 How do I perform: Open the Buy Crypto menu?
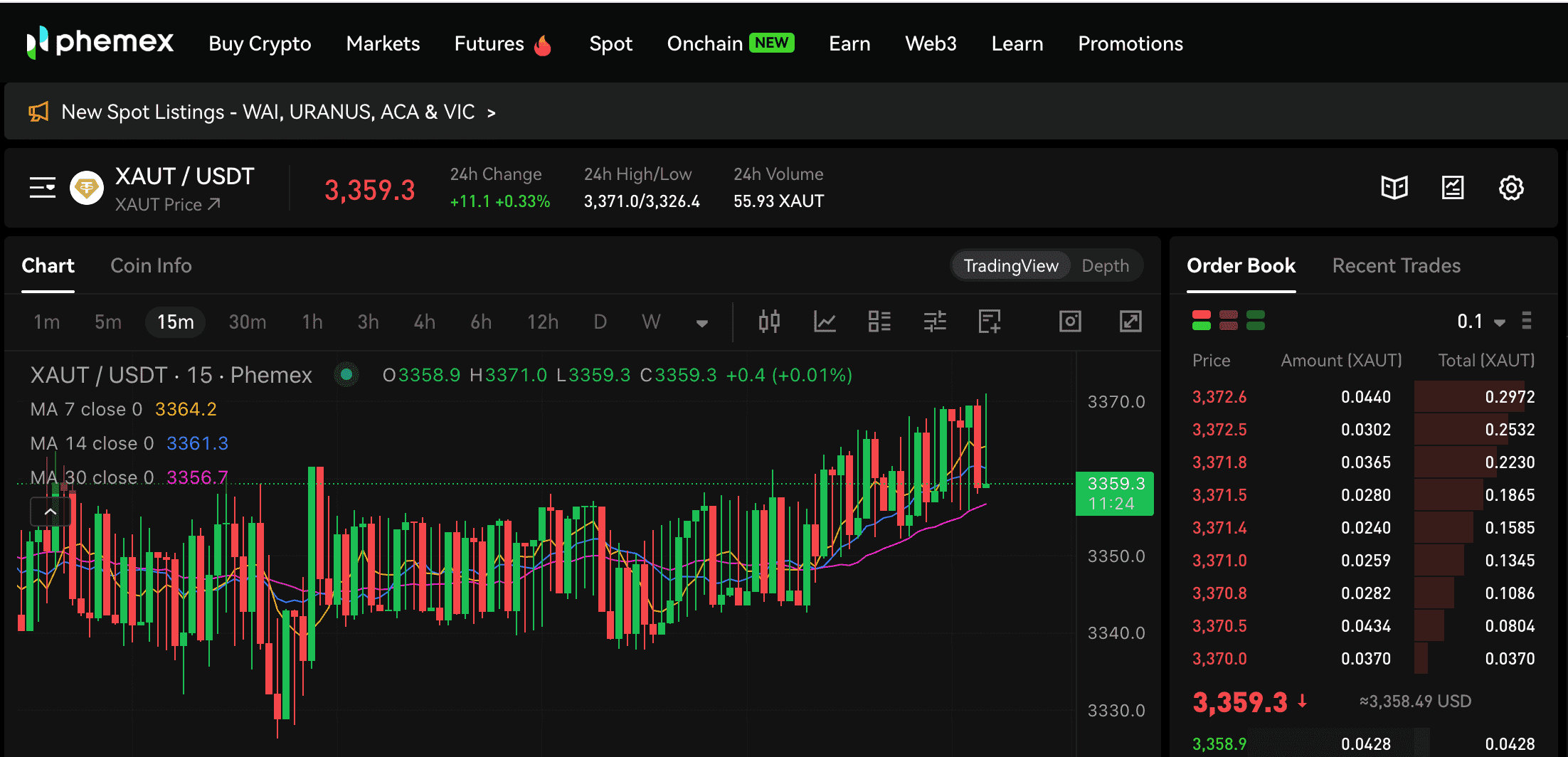pos(260,43)
